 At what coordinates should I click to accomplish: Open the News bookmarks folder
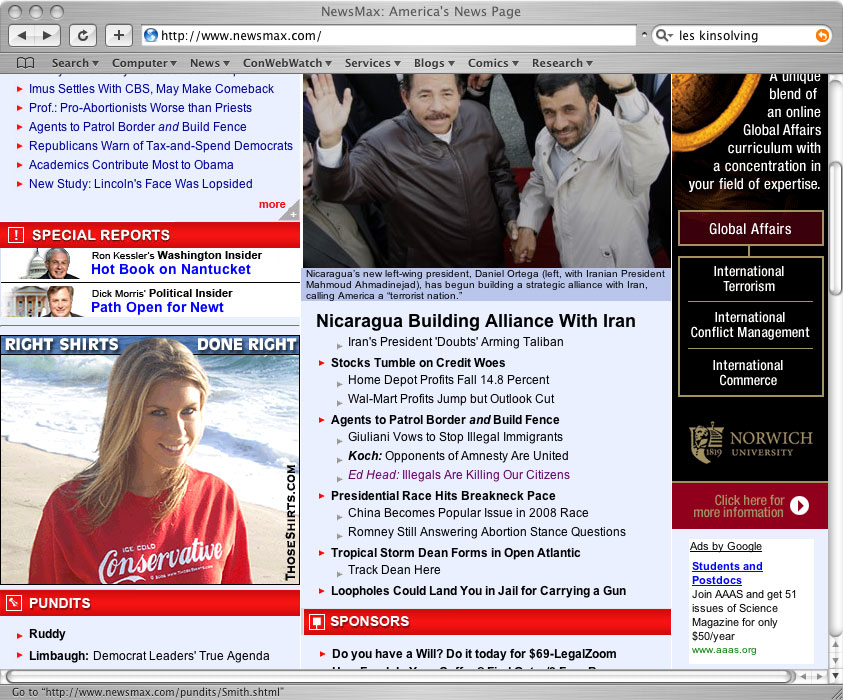[210, 63]
